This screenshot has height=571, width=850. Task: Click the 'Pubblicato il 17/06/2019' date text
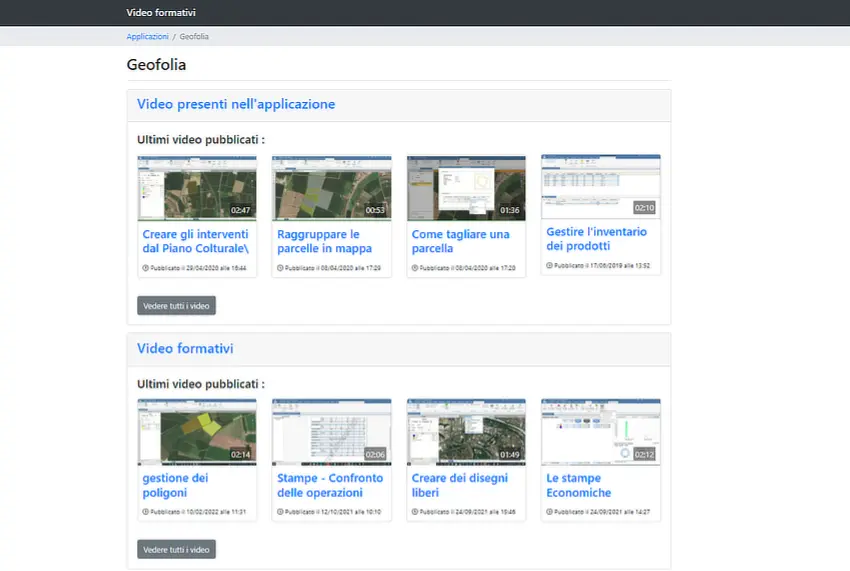tap(602, 266)
